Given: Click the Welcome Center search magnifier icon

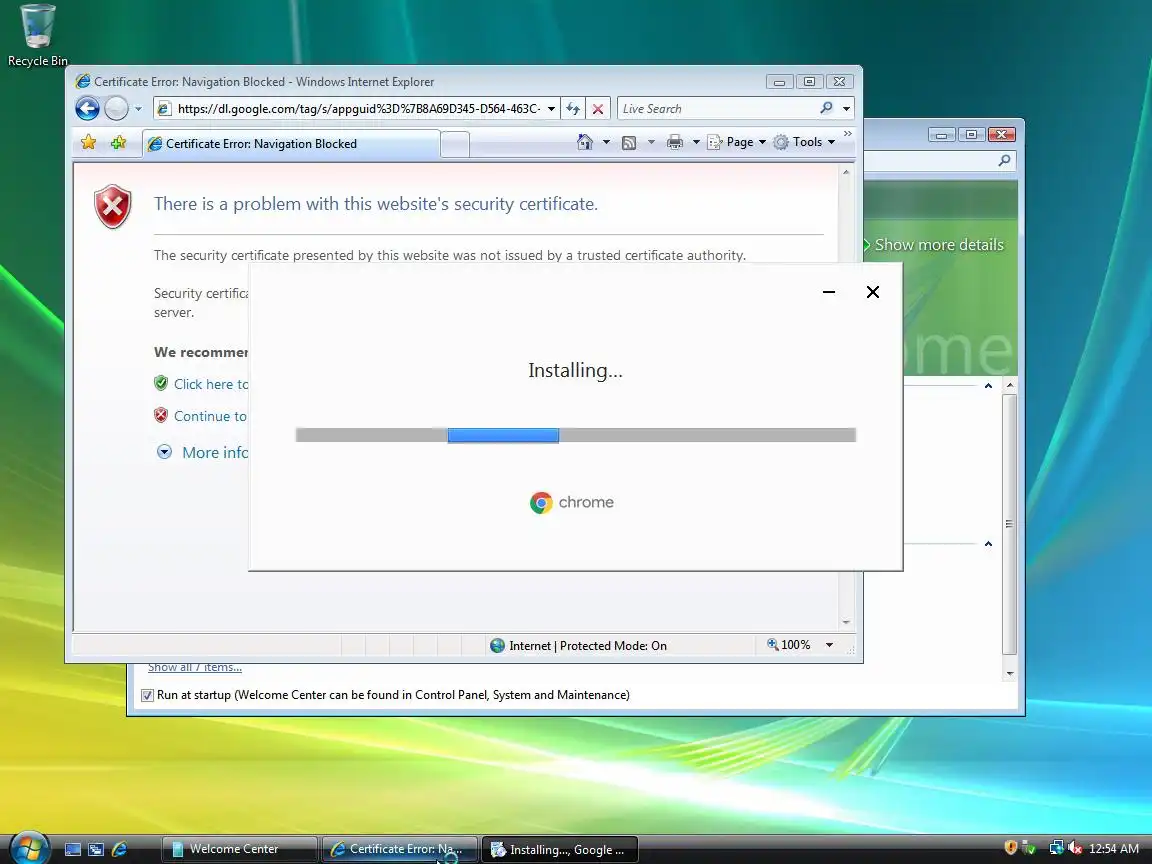Looking at the screenshot, I should pos(1004,160).
